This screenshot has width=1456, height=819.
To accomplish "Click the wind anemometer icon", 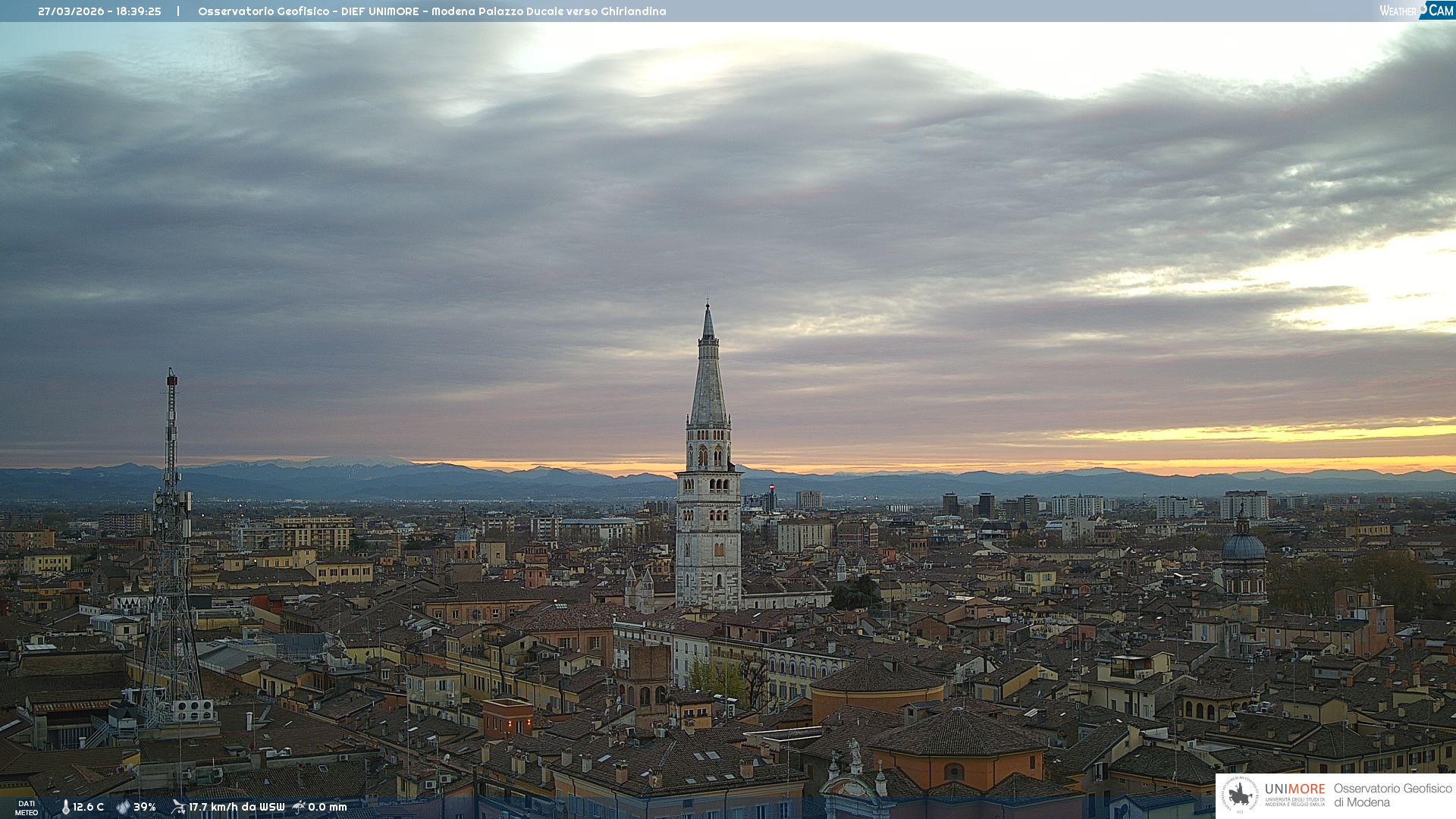I will coord(178,807).
